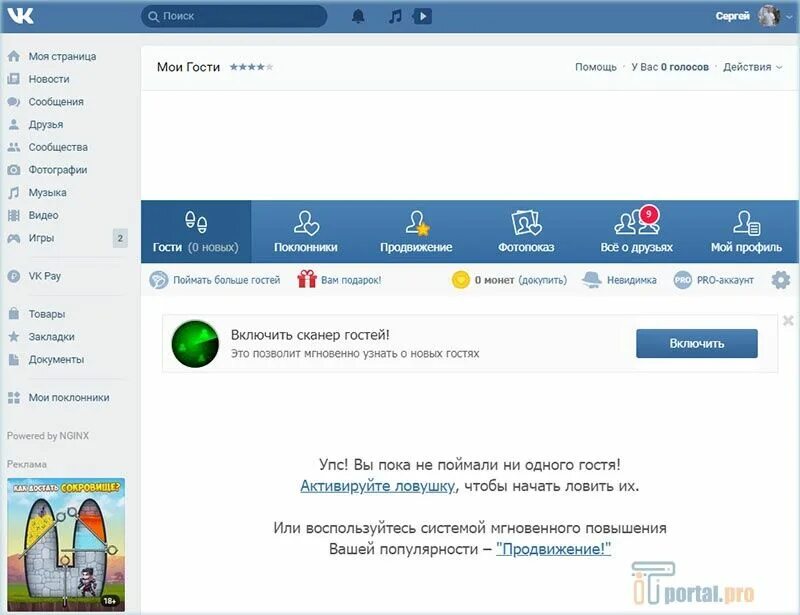Switch to the Фотопоказ tab
800x615 pixels.
pyautogui.click(x=526, y=232)
